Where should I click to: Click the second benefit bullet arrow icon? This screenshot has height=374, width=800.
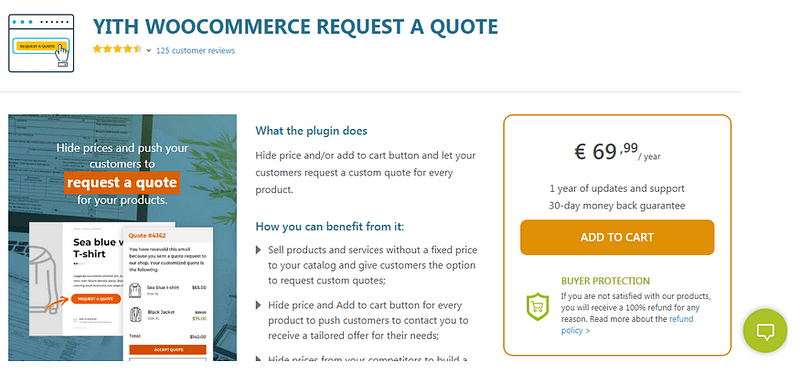tap(258, 305)
